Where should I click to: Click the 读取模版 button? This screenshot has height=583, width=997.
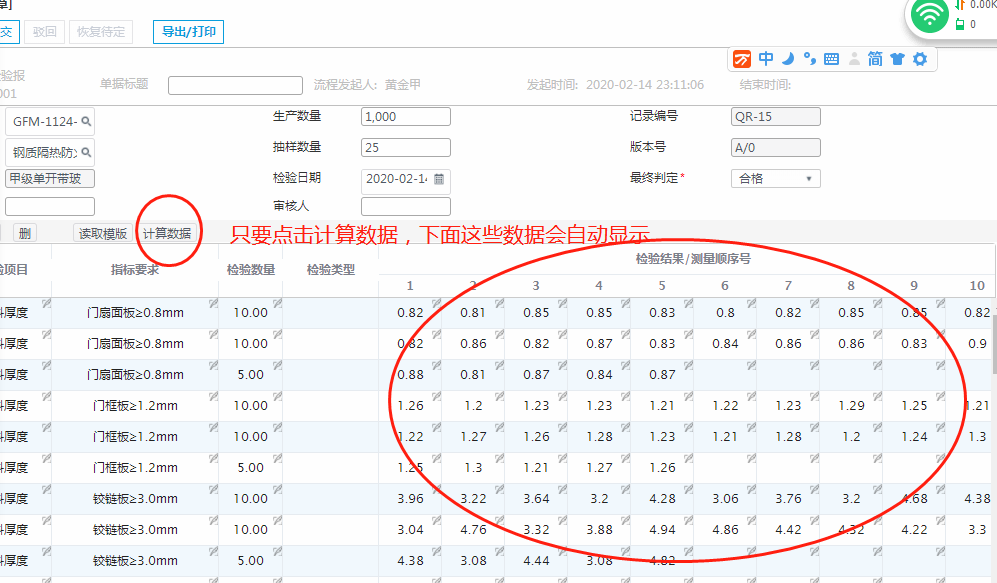click(103, 234)
